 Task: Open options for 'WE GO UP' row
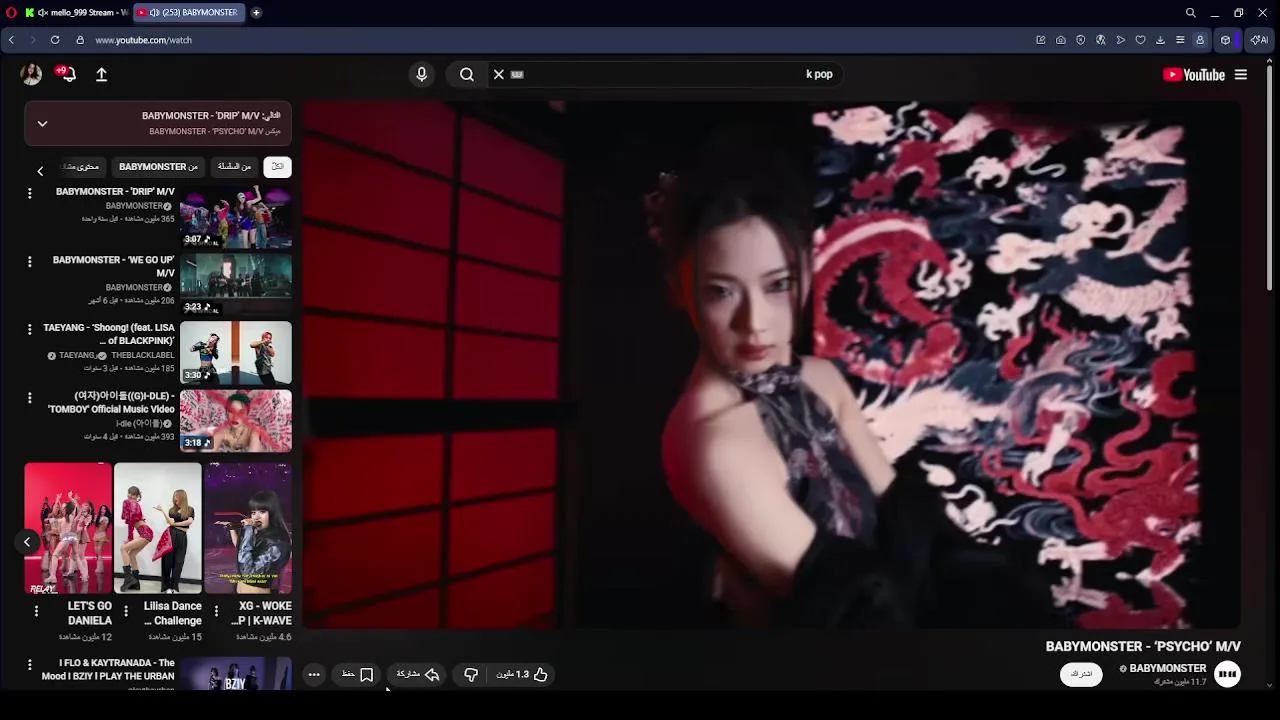[x=29, y=261]
